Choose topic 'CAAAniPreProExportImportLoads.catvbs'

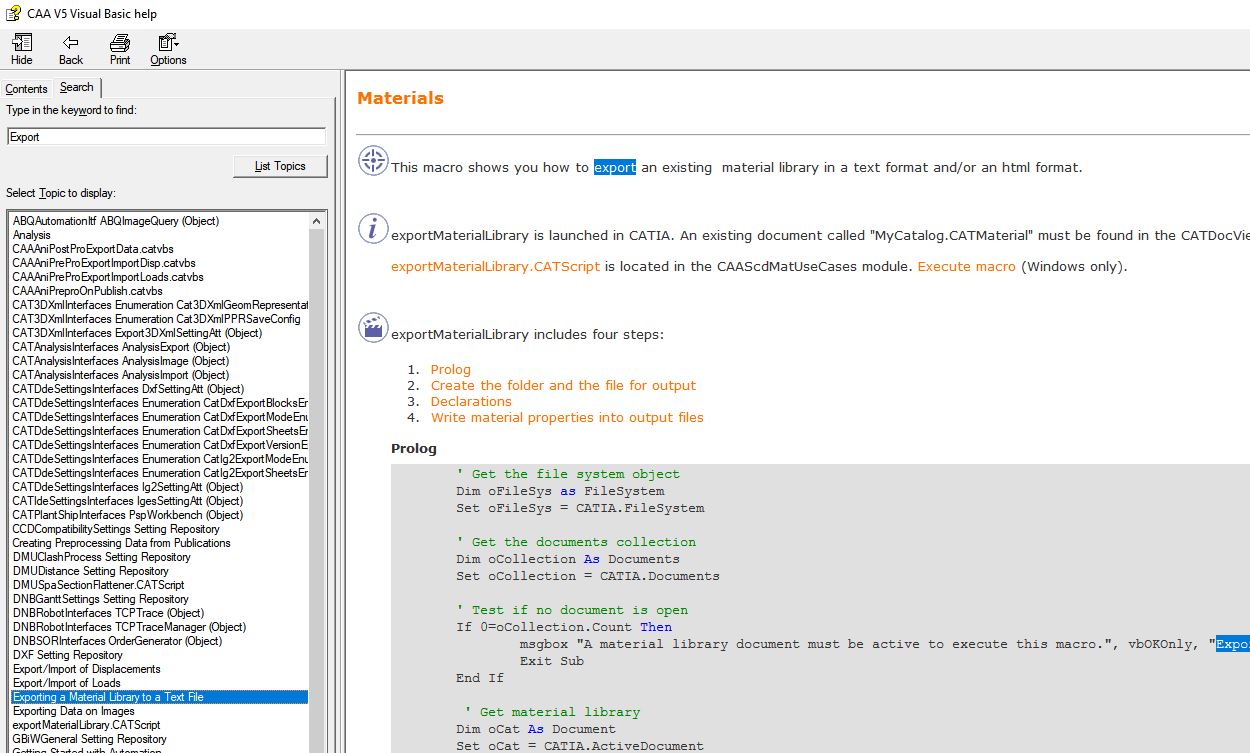pyautogui.click(x=108, y=277)
